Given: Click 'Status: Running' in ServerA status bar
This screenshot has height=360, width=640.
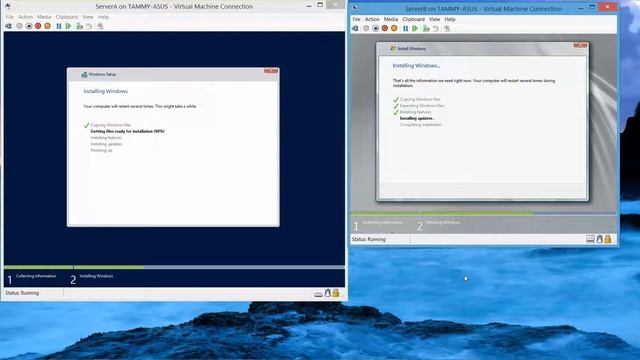Looking at the screenshot, I should pos(22,293).
